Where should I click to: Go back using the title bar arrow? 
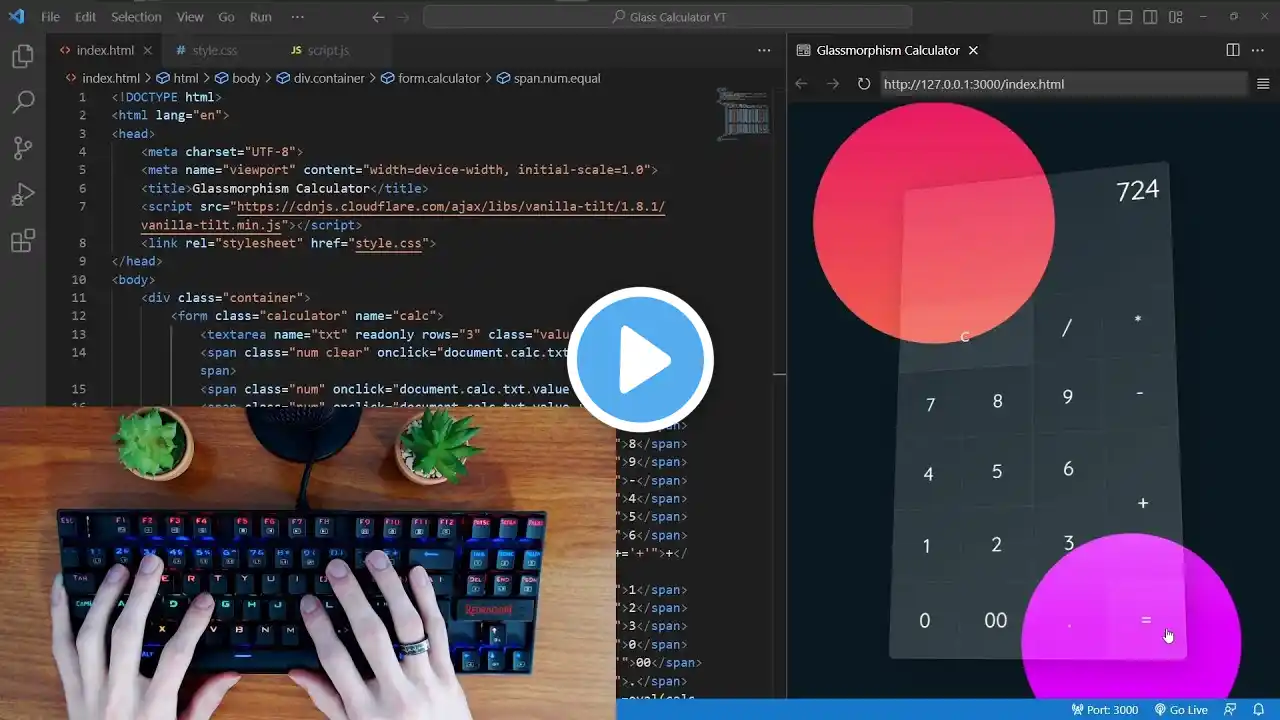pyautogui.click(x=378, y=17)
